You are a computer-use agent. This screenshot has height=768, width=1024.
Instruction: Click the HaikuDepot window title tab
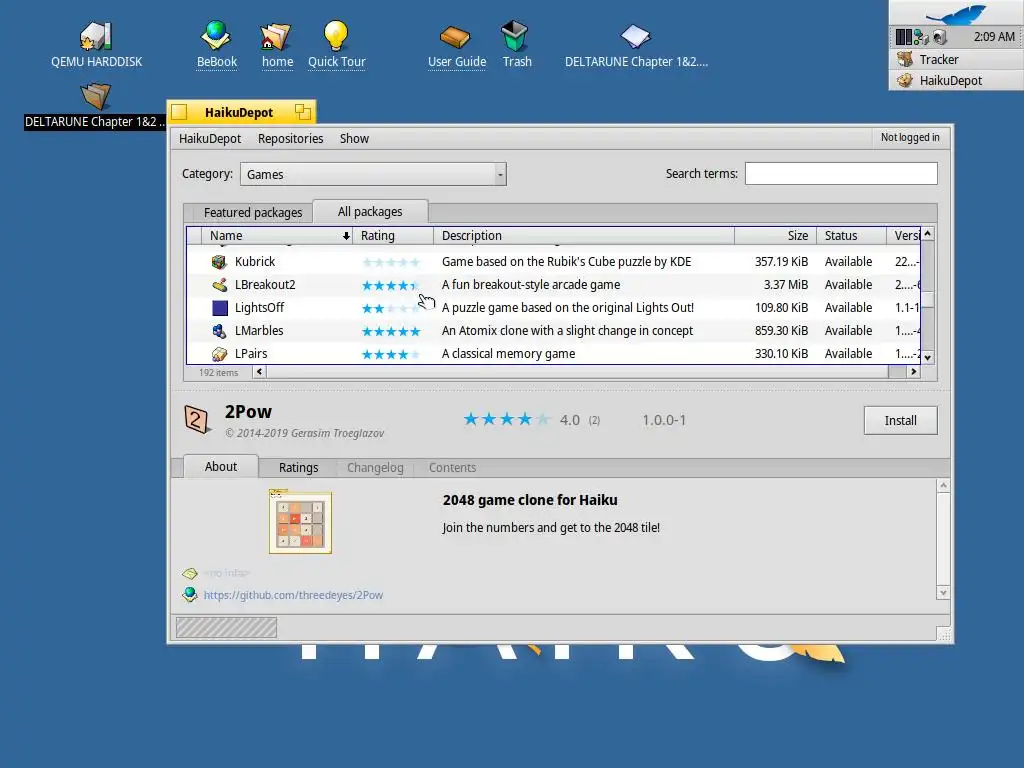pyautogui.click(x=241, y=112)
